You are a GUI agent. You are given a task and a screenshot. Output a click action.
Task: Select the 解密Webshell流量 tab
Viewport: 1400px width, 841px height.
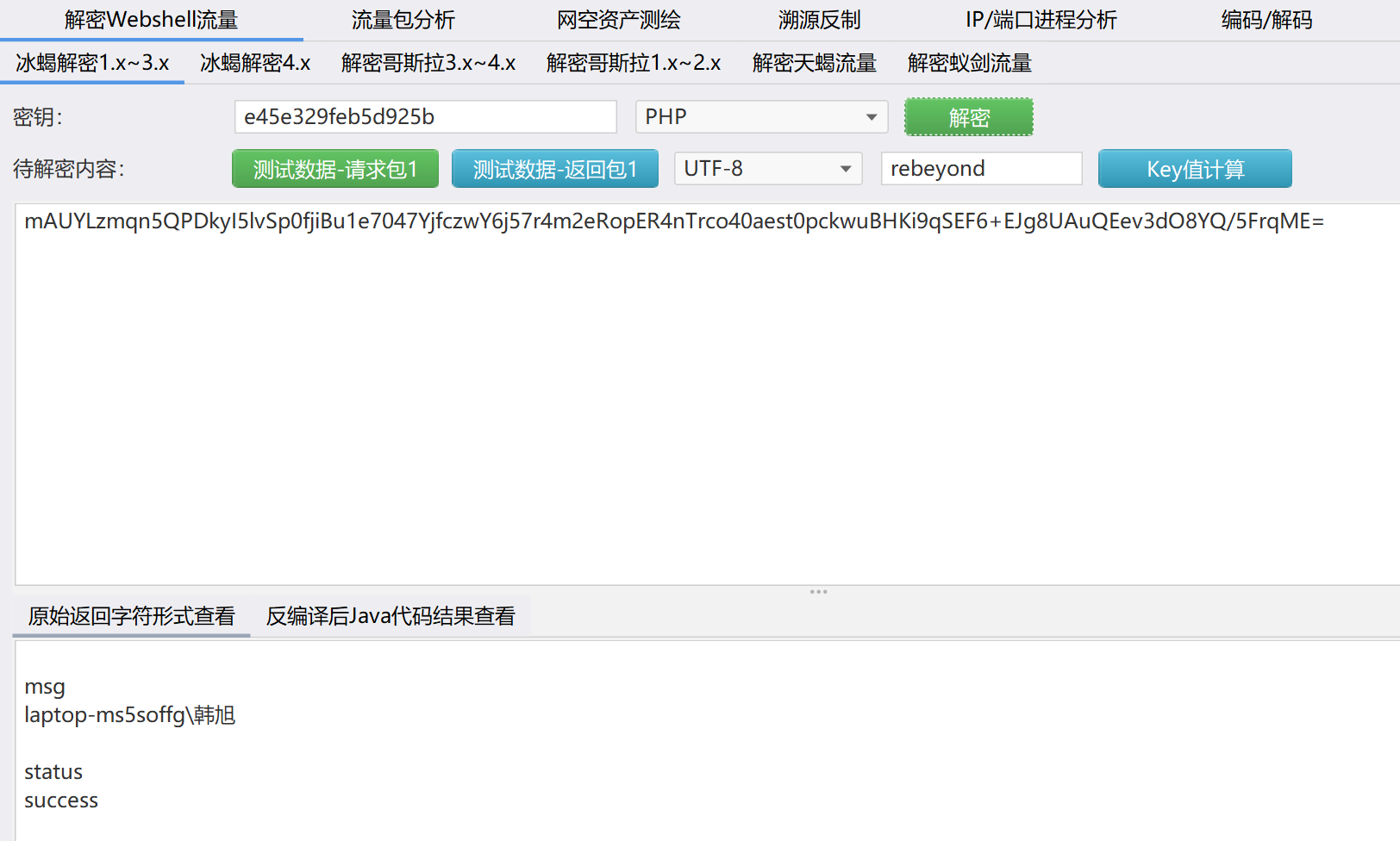pos(151,20)
